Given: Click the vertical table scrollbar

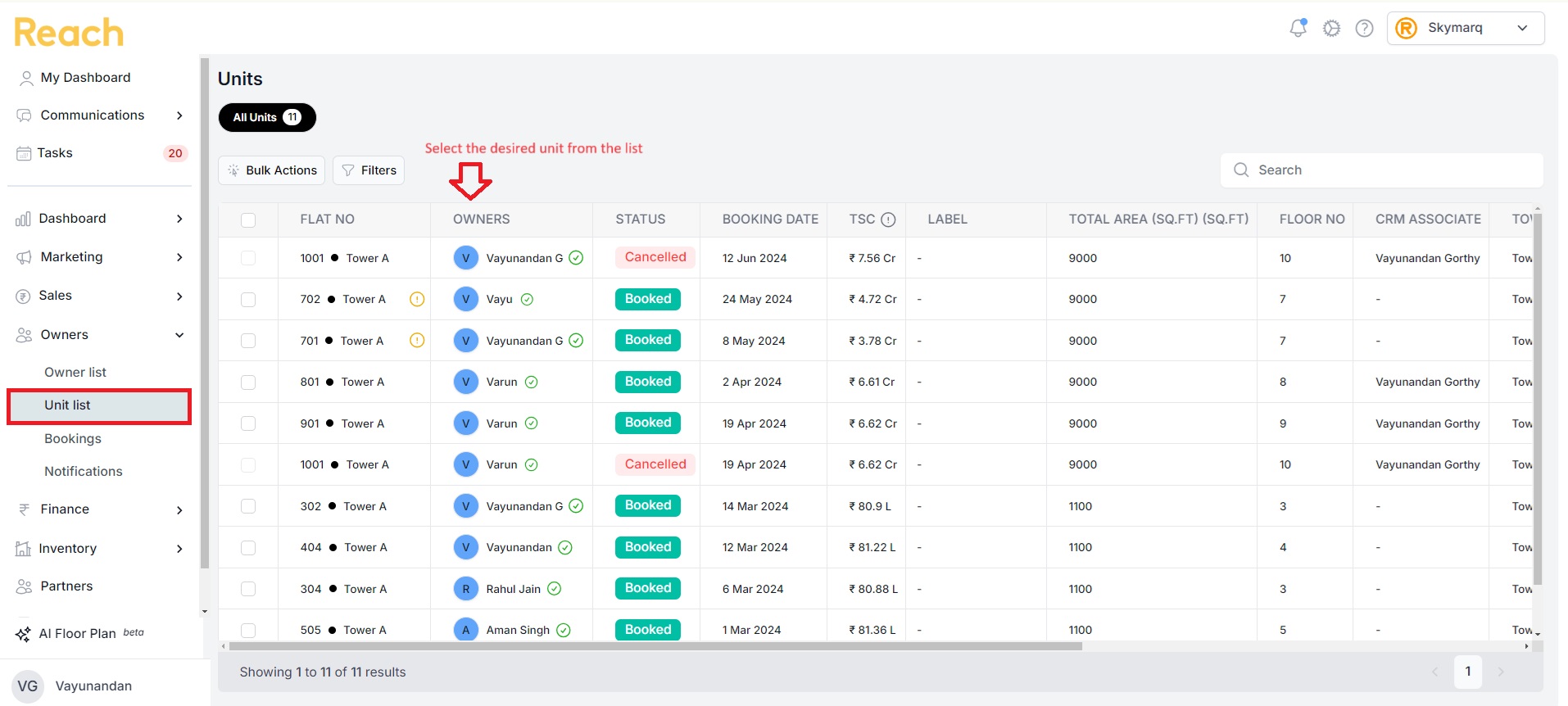Looking at the screenshot, I should [x=1538, y=400].
